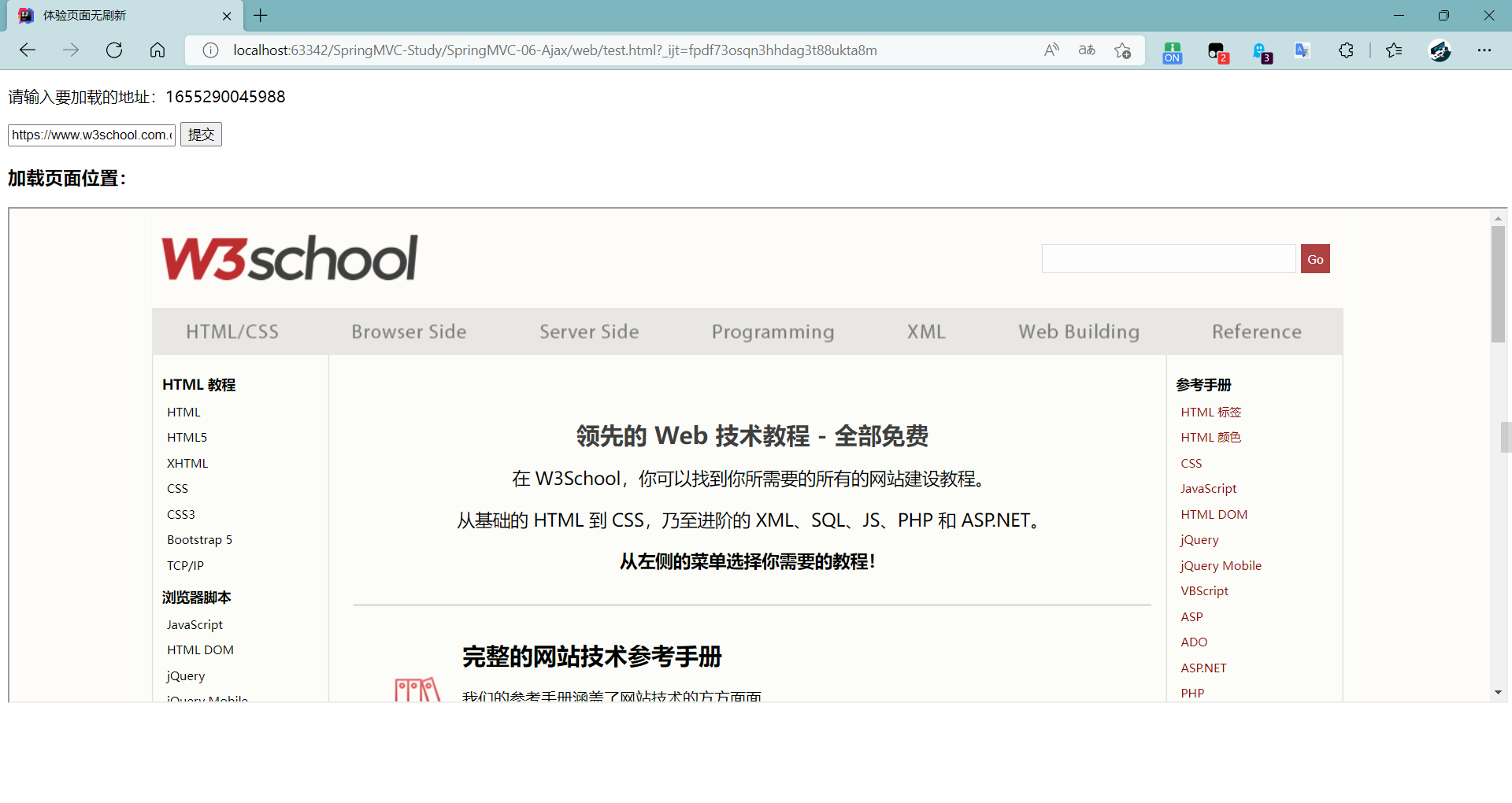The height and width of the screenshot is (803, 1512).
Task: Open CSS tutorial in left sidebar
Action: point(177,488)
